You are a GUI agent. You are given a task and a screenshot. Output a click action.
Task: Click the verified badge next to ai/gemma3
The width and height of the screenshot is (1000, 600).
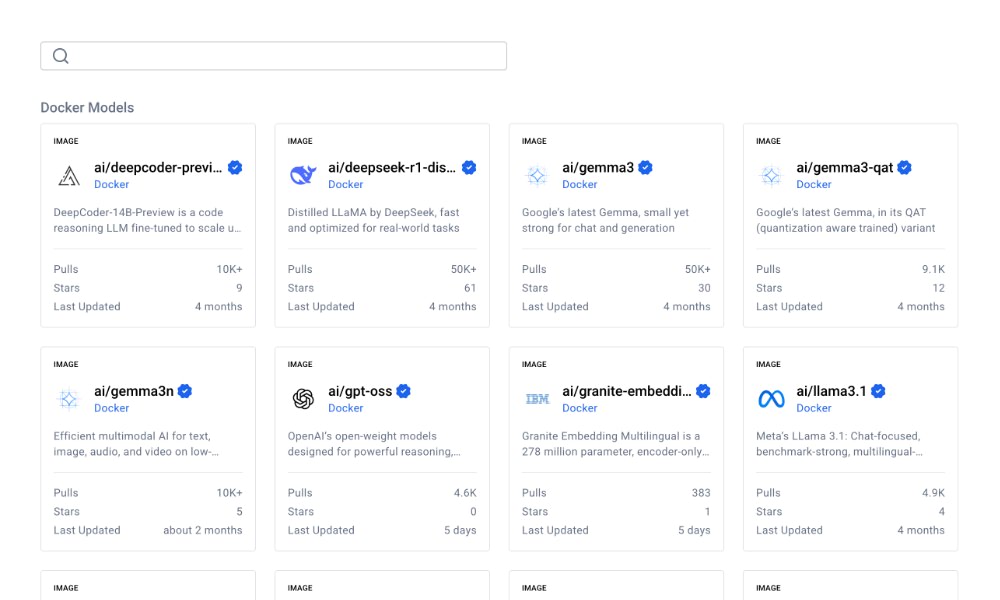coord(645,167)
